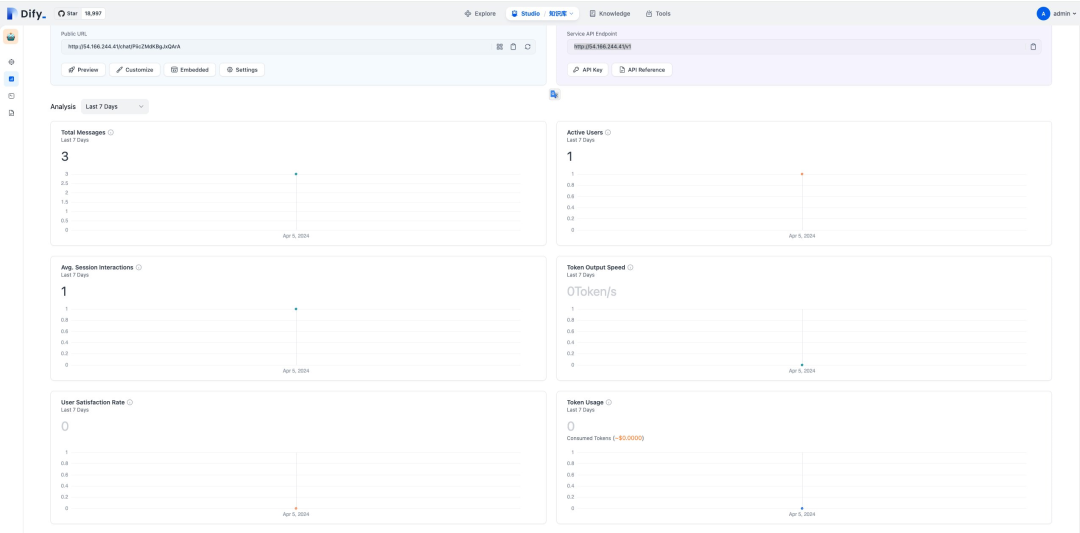1080x533 pixels.
Task: Show info tooltip for Active Users
Action: click(x=608, y=132)
